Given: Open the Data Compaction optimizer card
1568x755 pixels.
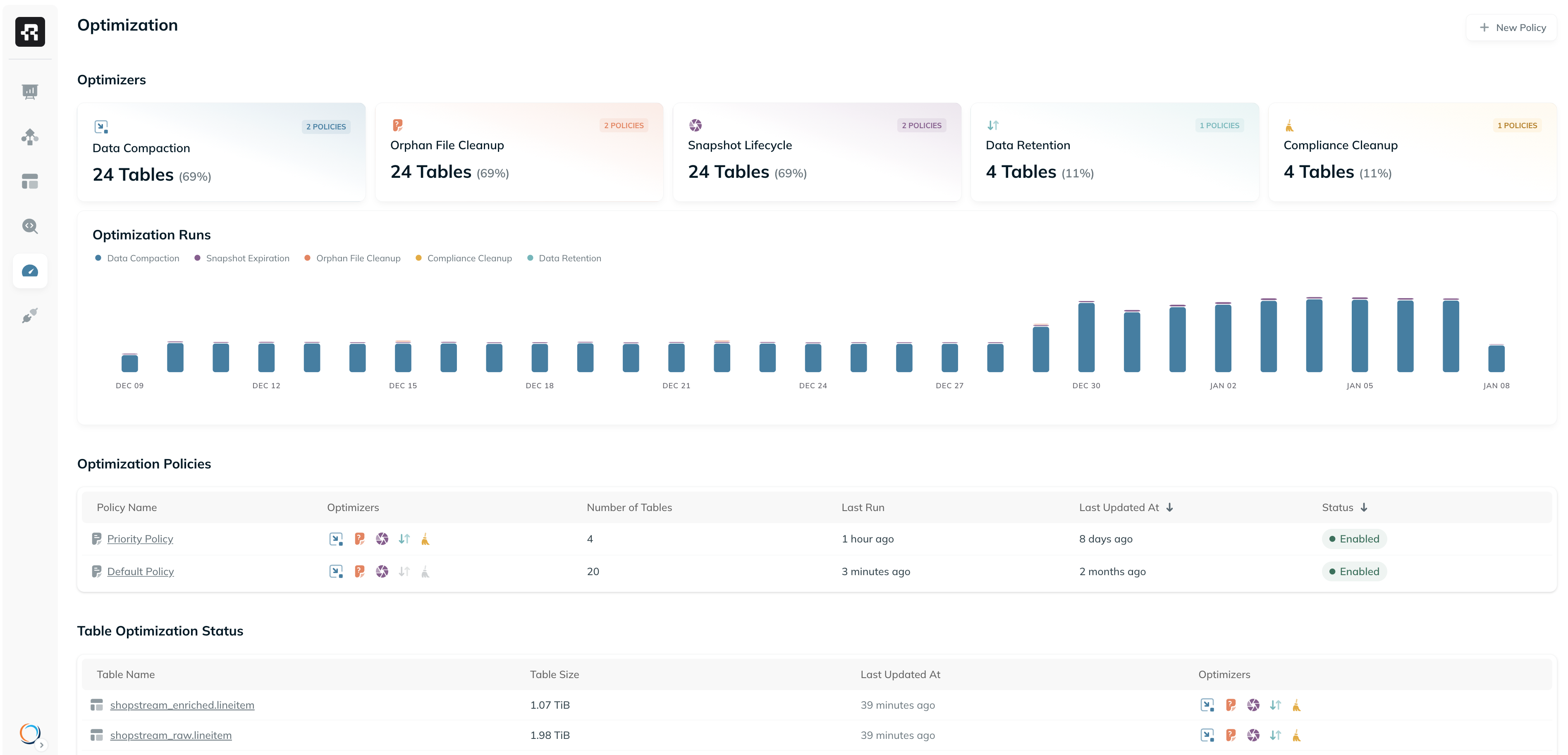Looking at the screenshot, I should click(x=221, y=152).
